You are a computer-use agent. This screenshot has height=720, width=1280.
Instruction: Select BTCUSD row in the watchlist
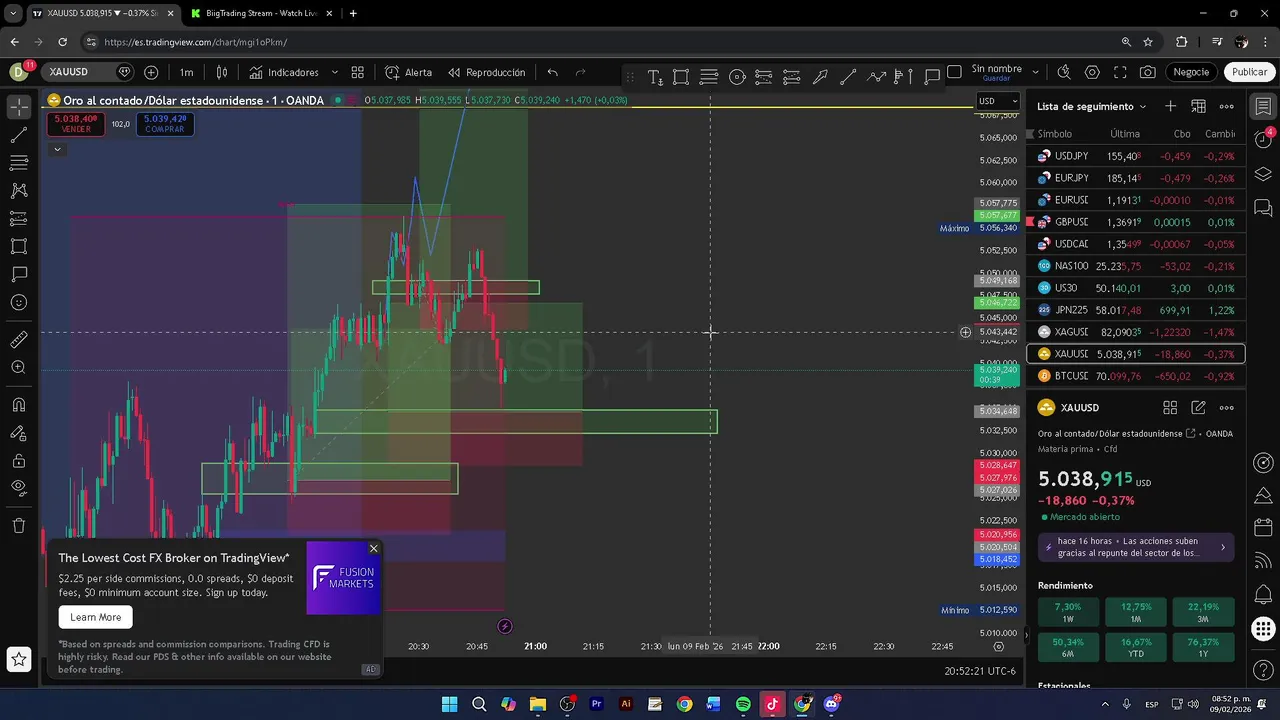click(1136, 376)
